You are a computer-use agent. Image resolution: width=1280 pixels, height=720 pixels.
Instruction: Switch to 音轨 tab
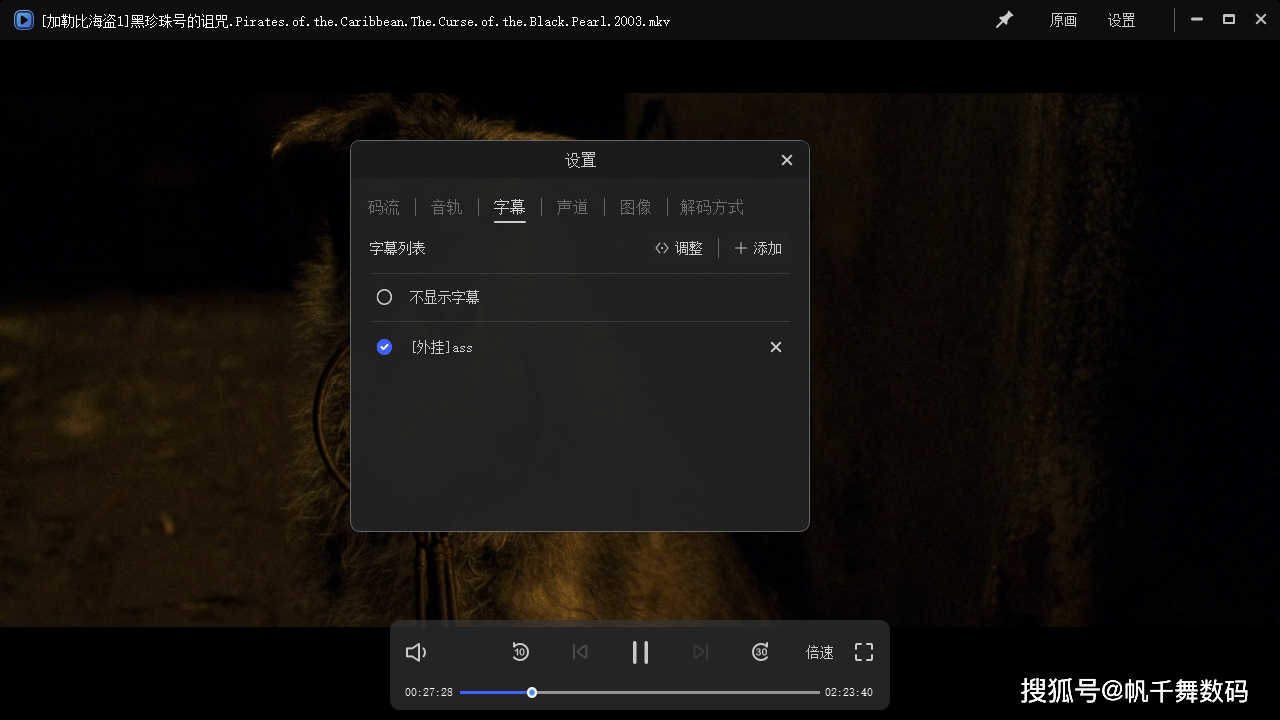click(x=447, y=207)
